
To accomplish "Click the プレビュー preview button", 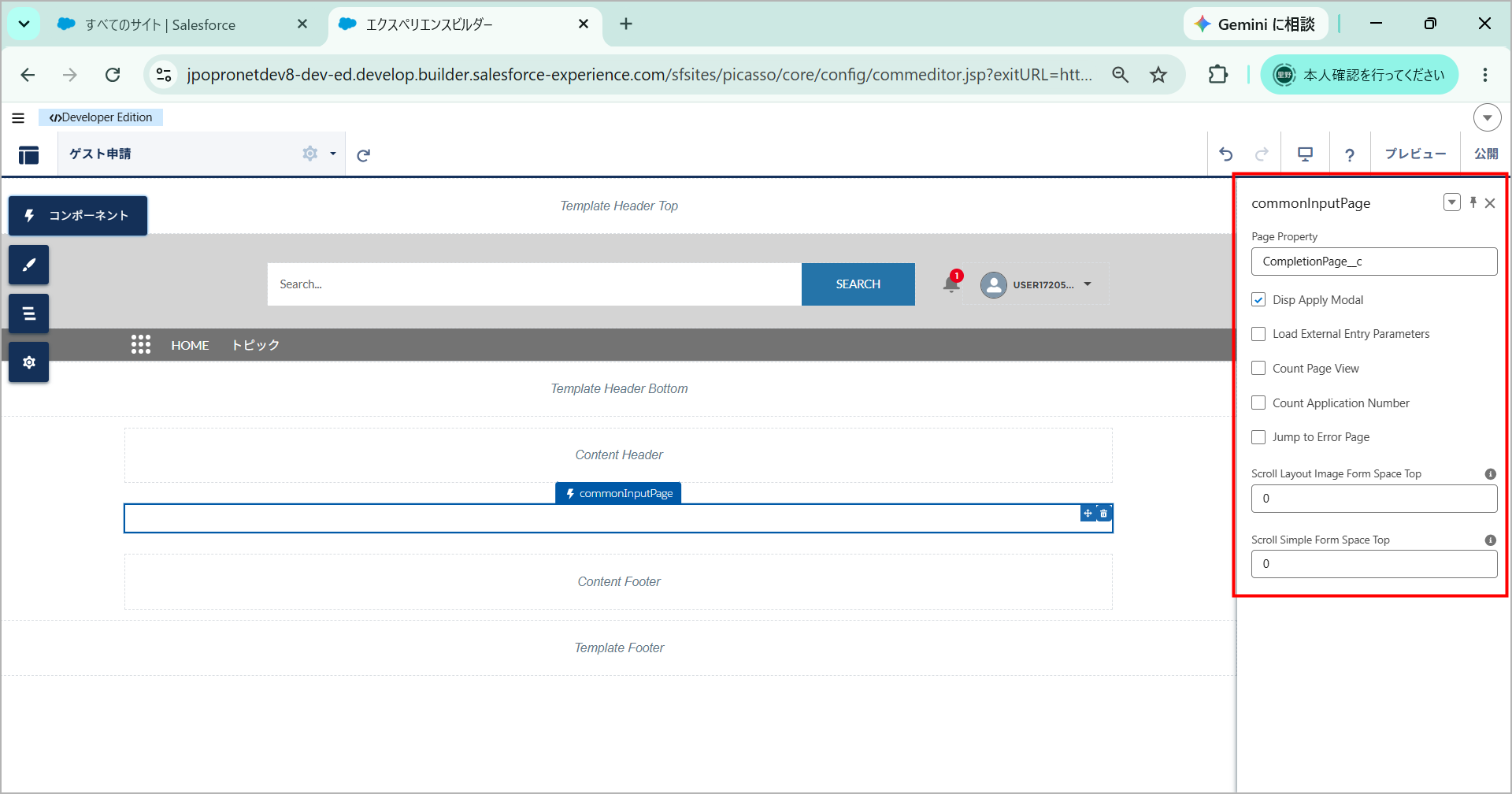I will pos(1415,154).
